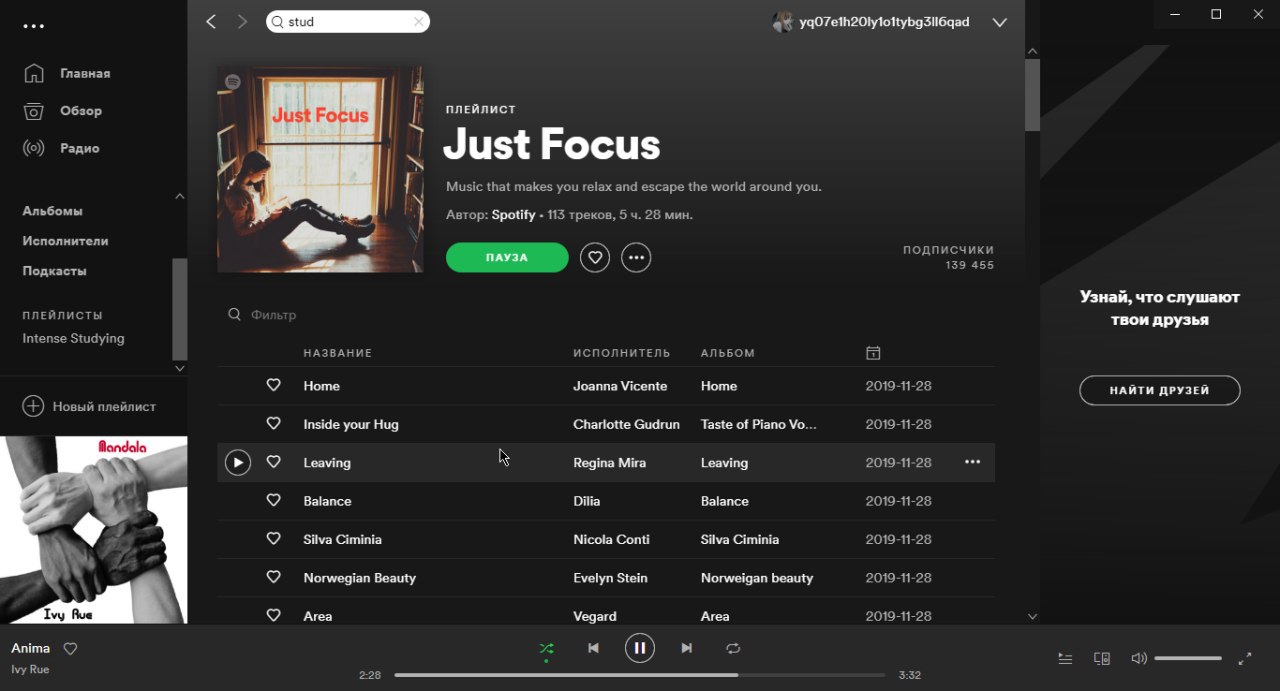Like the track Home
1280x691 pixels.
pyautogui.click(x=273, y=385)
